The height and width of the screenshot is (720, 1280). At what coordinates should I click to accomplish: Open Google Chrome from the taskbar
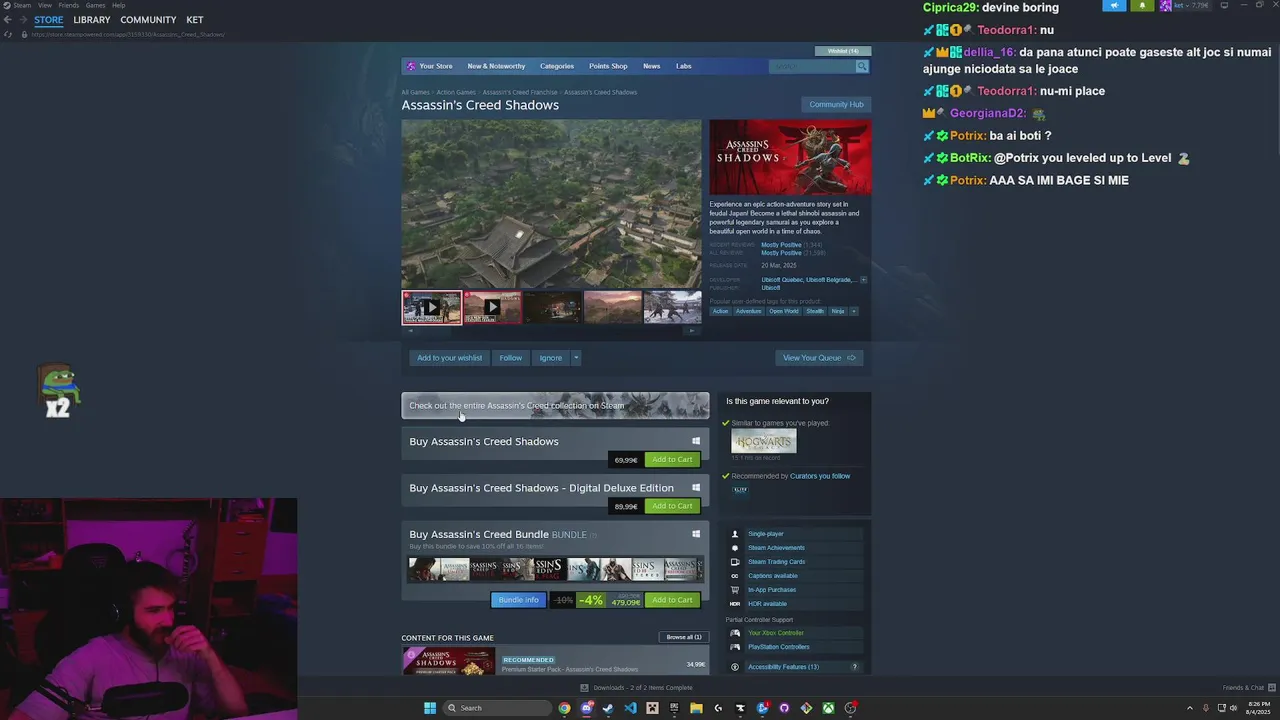point(564,708)
